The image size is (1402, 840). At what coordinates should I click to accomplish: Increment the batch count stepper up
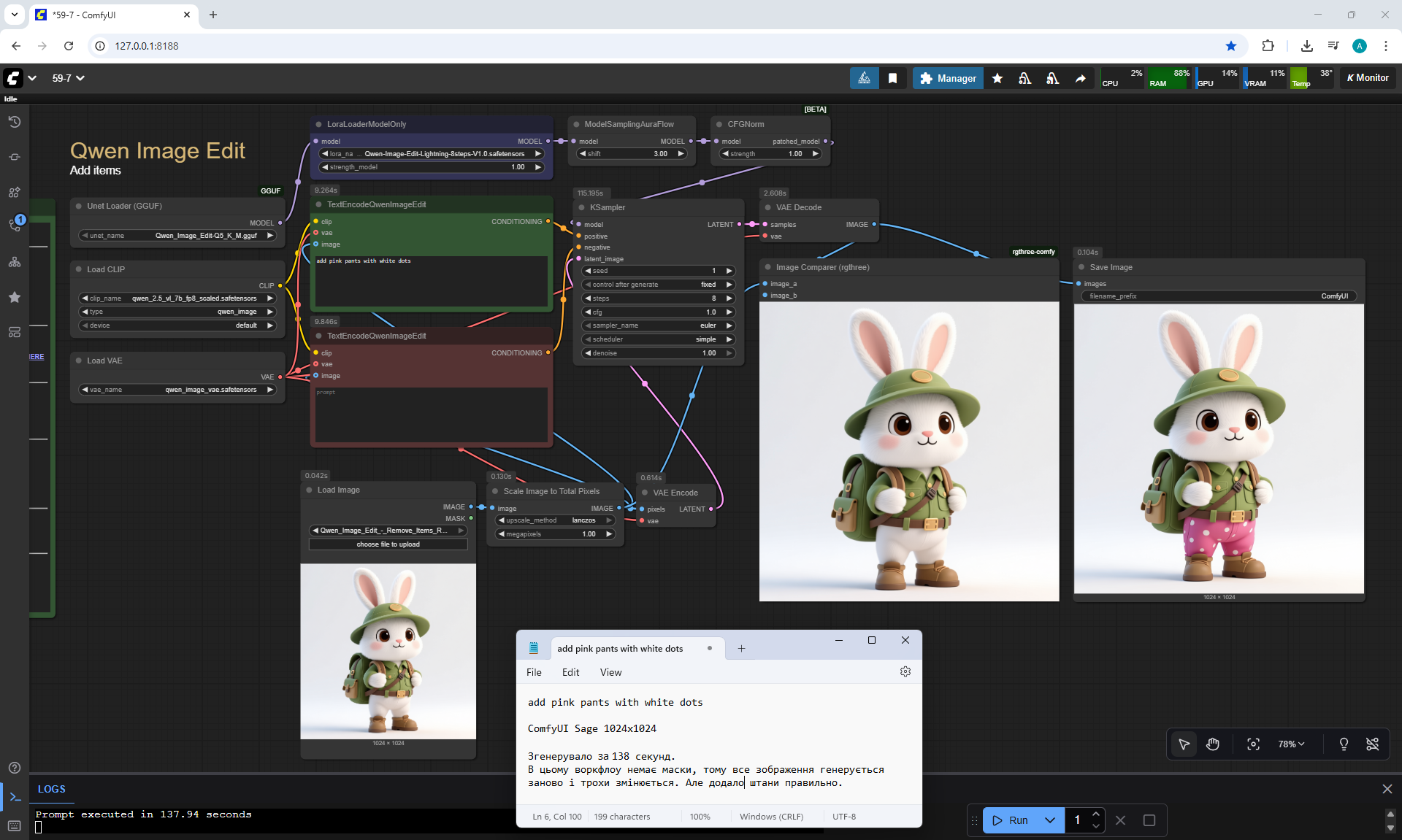[x=1095, y=814]
